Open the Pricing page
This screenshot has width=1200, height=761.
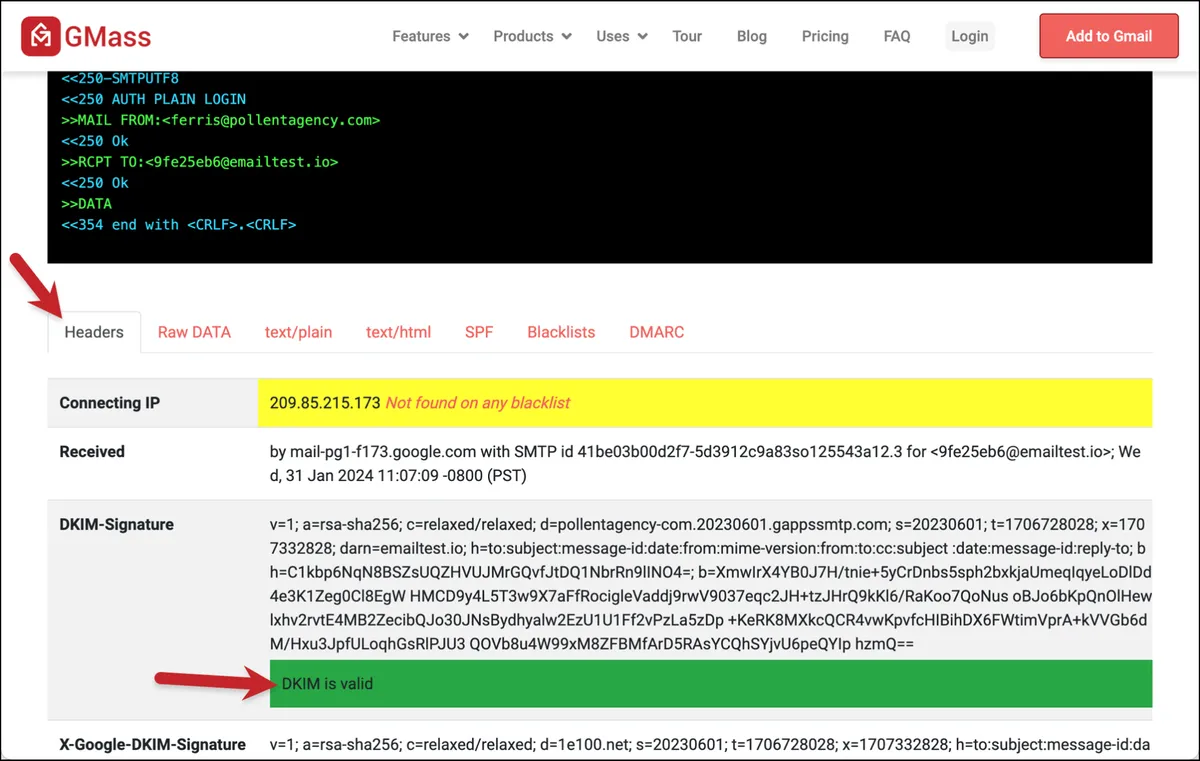tap(825, 36)
